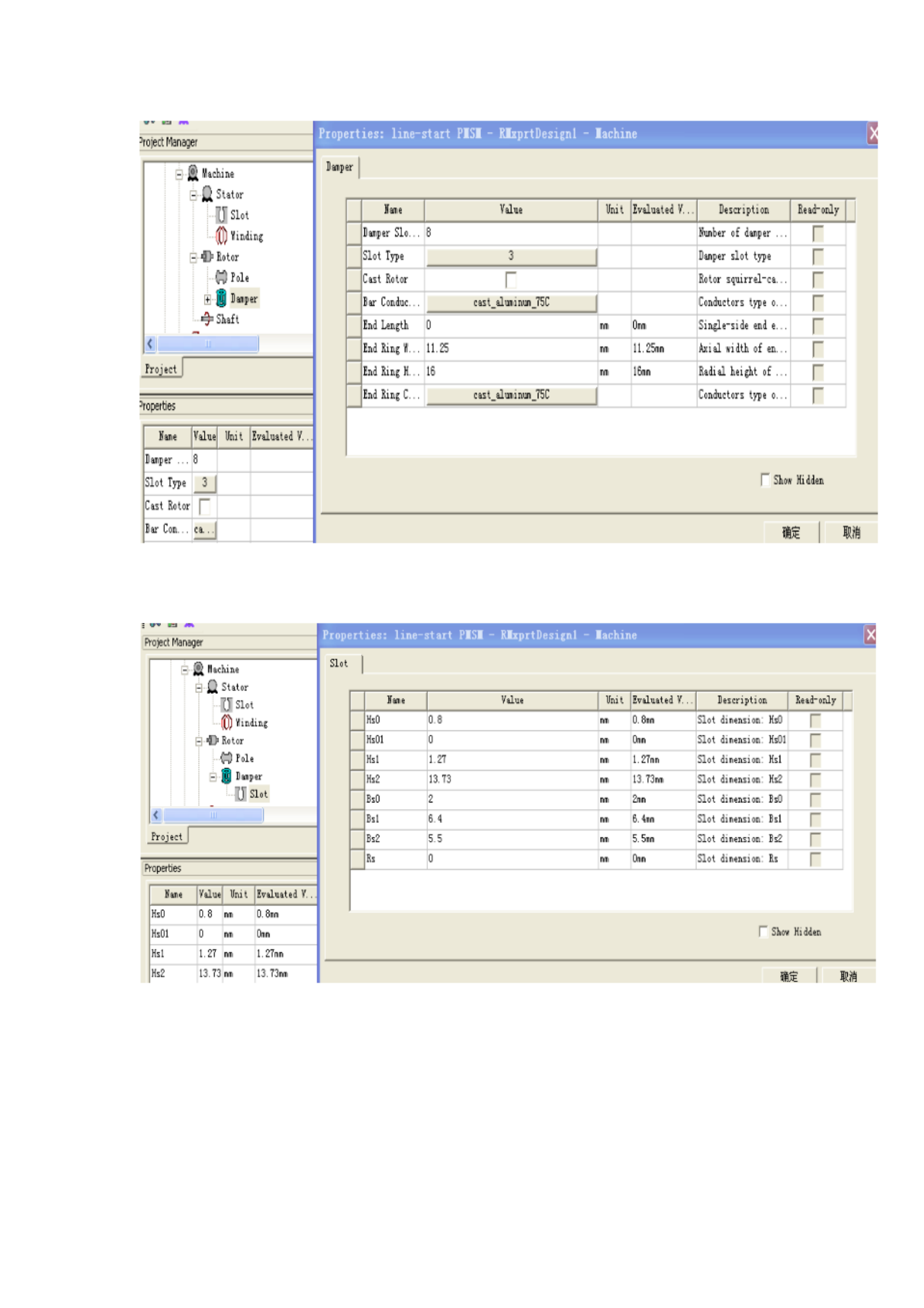Screen dimensions: 924x1308
Task: Click the lower tree horizontal scrollbar thumb
Action: click(x=213, y=814)
